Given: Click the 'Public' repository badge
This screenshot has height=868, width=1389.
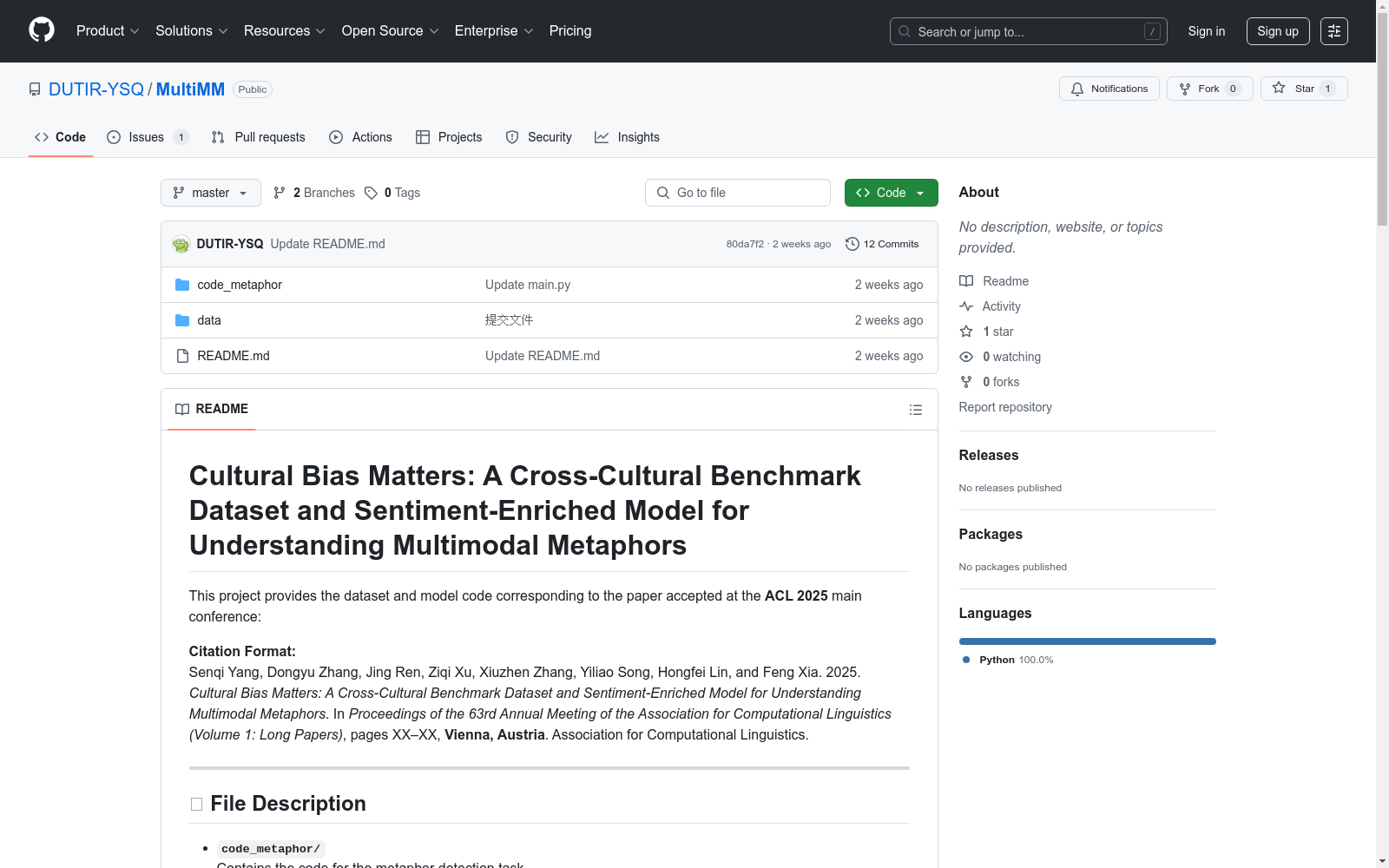Looking at the screenshot, I should (253, 89).
